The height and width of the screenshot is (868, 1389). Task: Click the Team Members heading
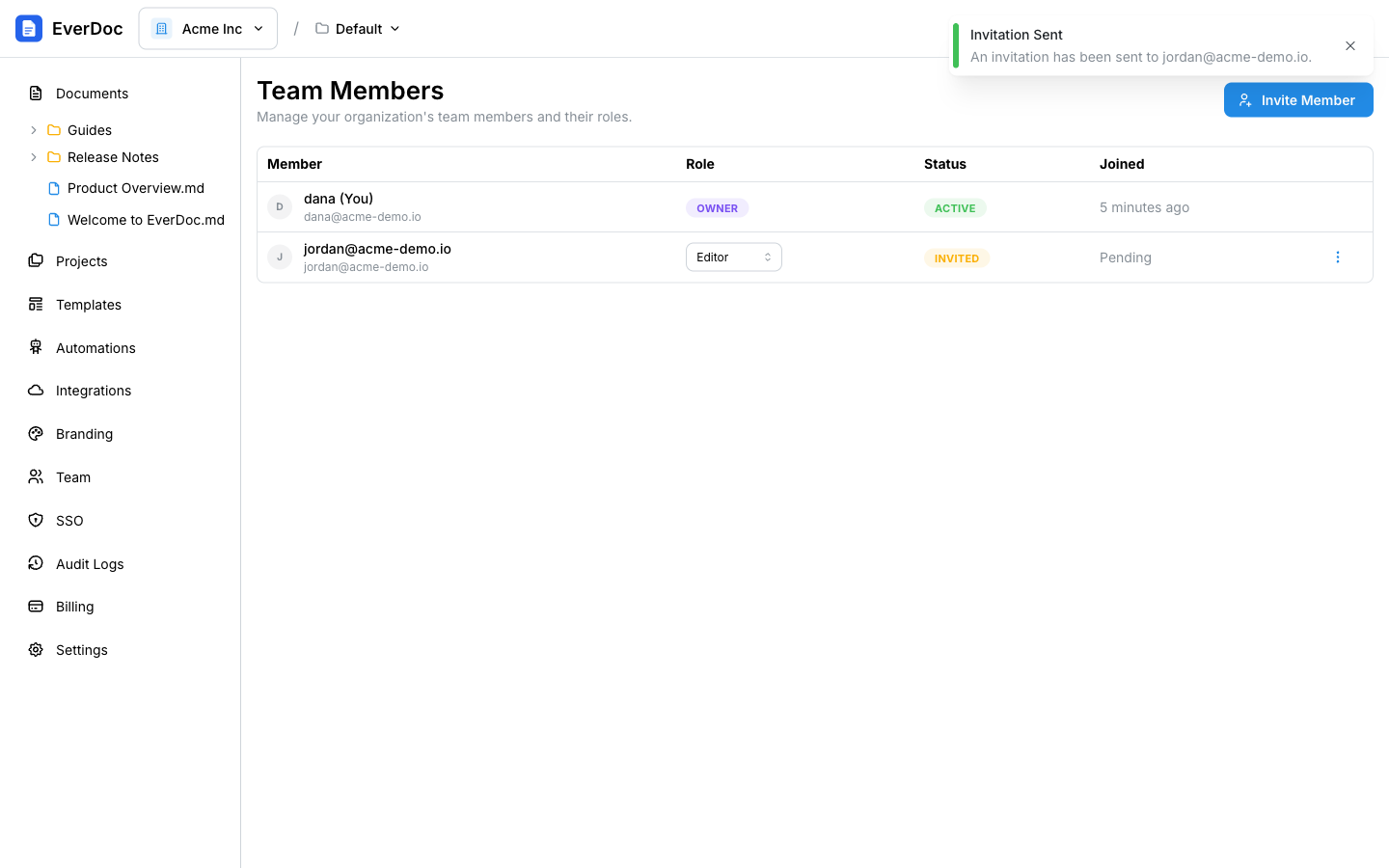[350, 91]
